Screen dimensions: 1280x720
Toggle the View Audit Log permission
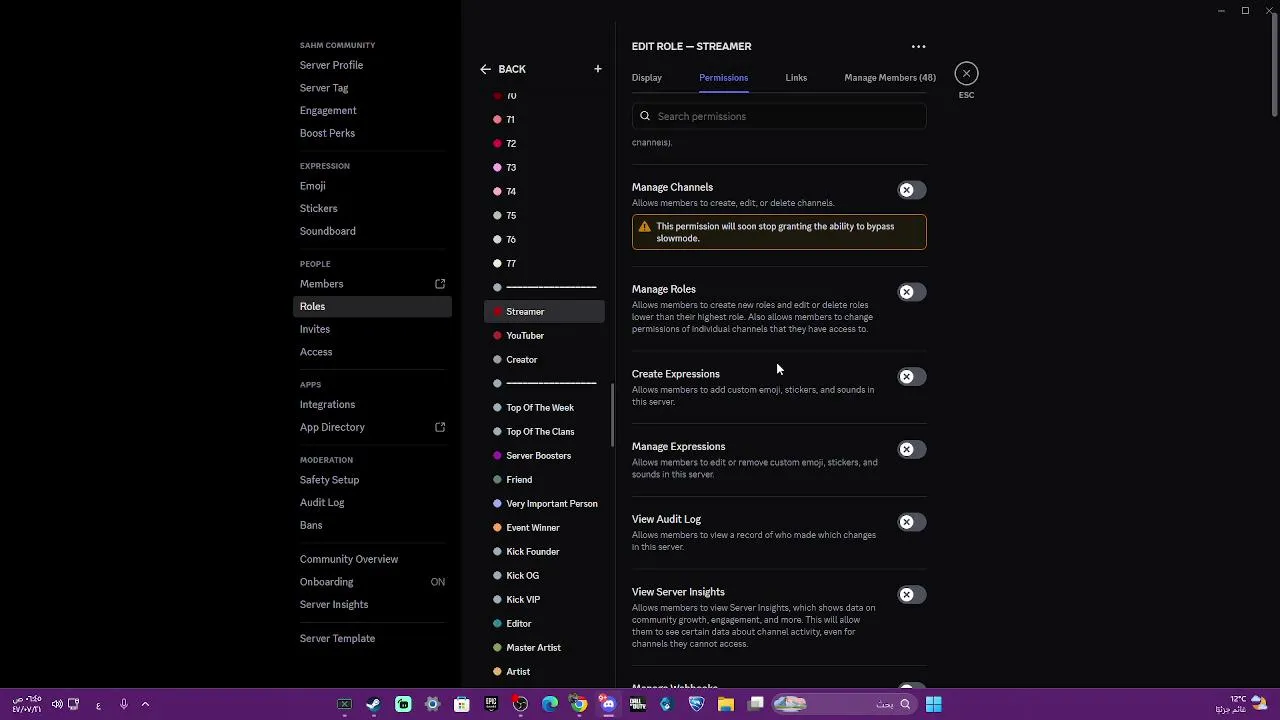pyautogui.click(x=911, y=522)
